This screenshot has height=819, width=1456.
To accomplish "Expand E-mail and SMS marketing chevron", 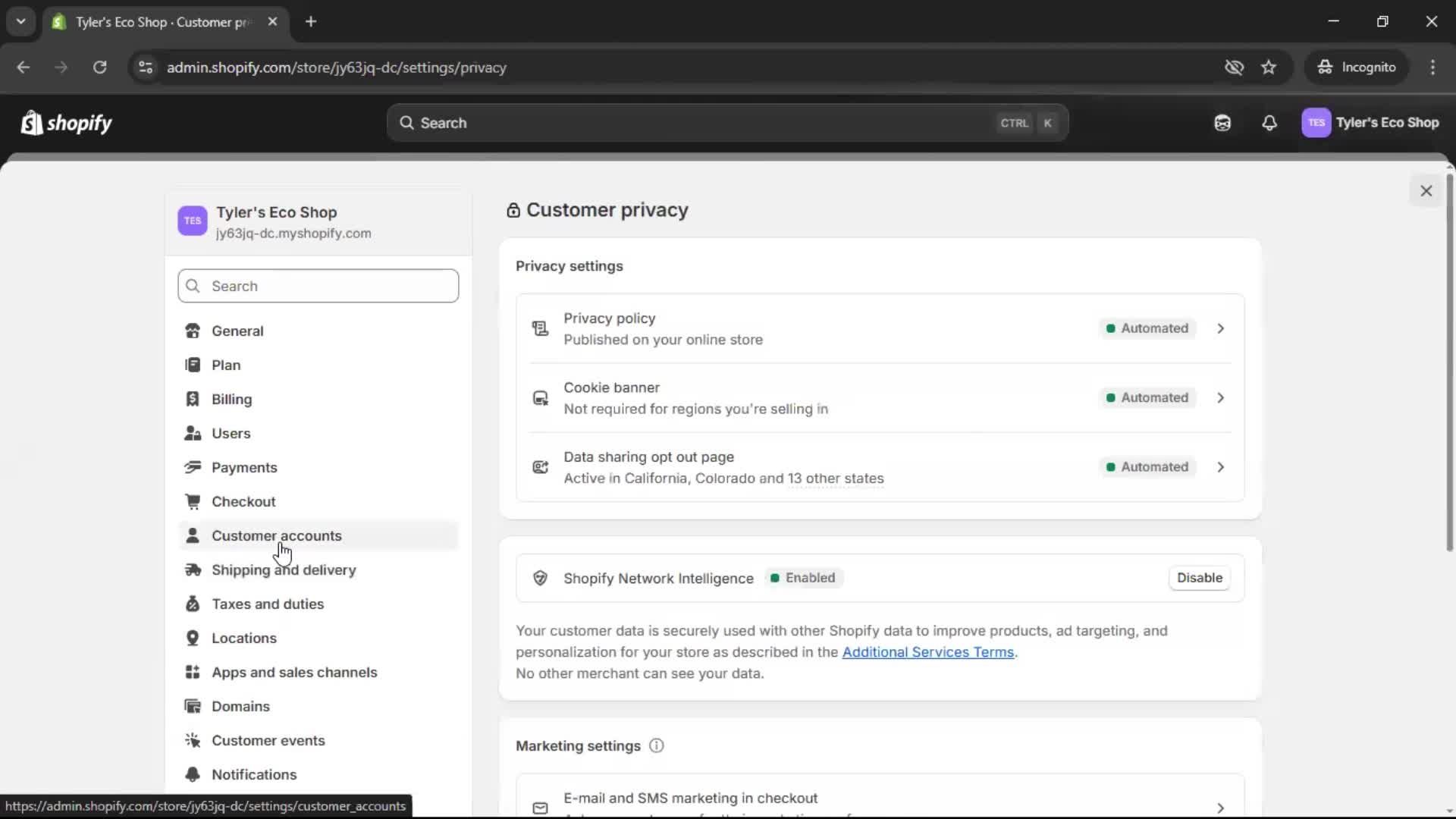I will (1220, 808).
